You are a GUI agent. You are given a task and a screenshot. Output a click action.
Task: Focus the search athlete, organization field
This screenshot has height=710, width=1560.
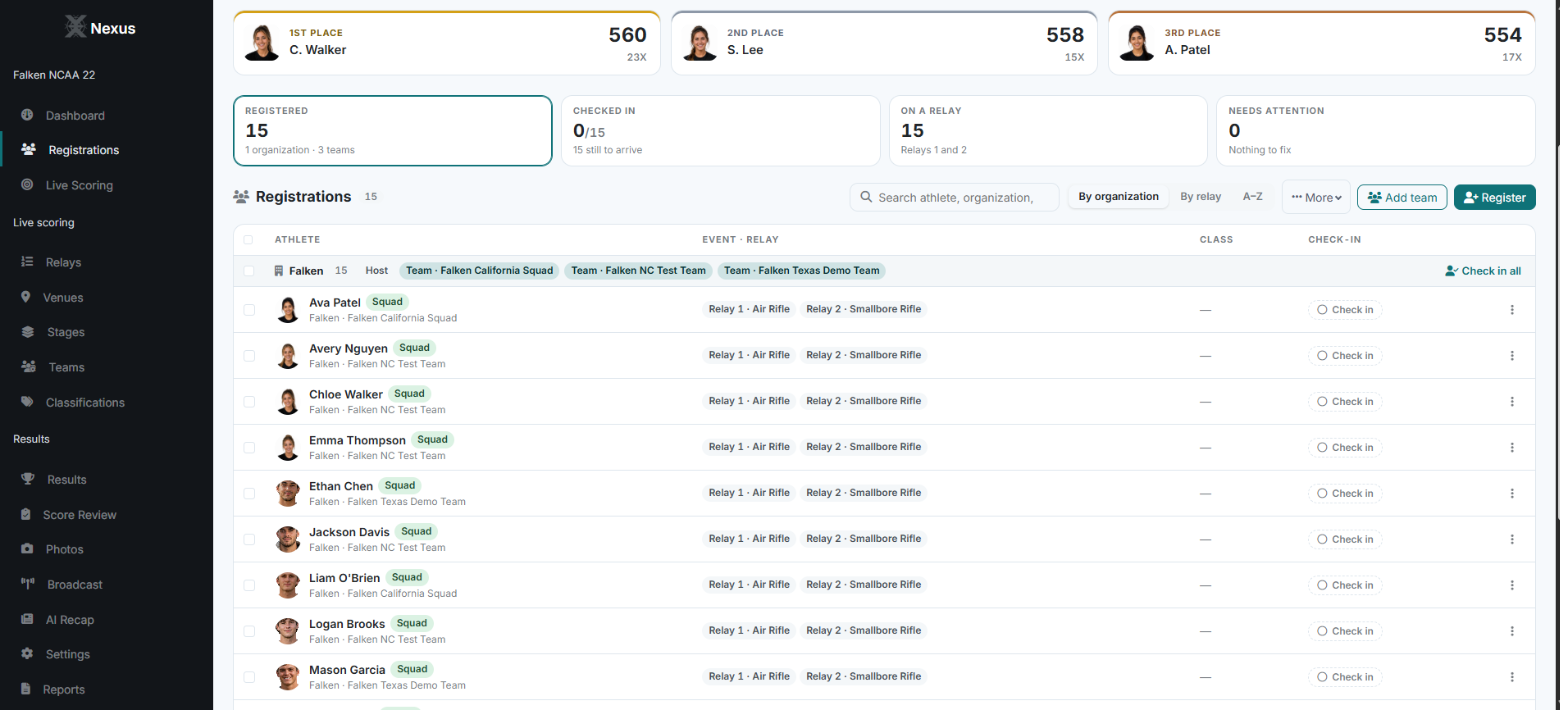pos(954,198)
